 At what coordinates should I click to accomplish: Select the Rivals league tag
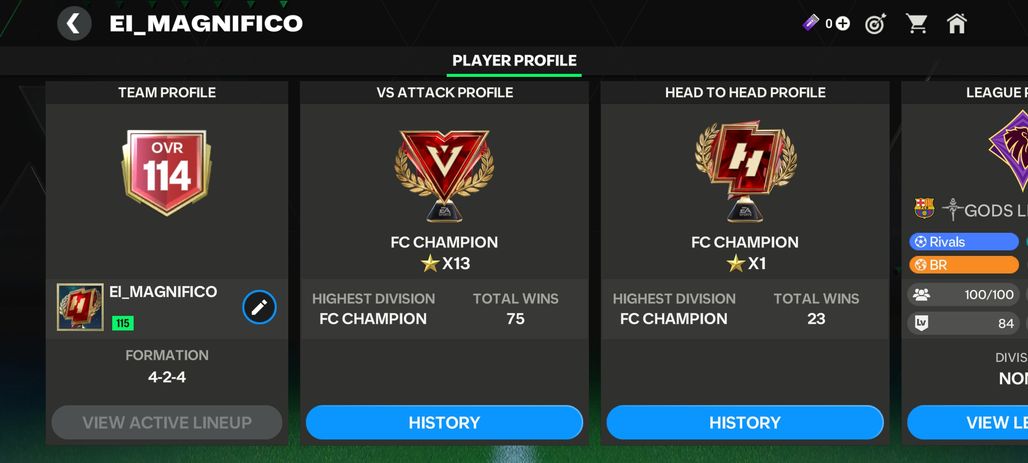(x=964, y=242)
